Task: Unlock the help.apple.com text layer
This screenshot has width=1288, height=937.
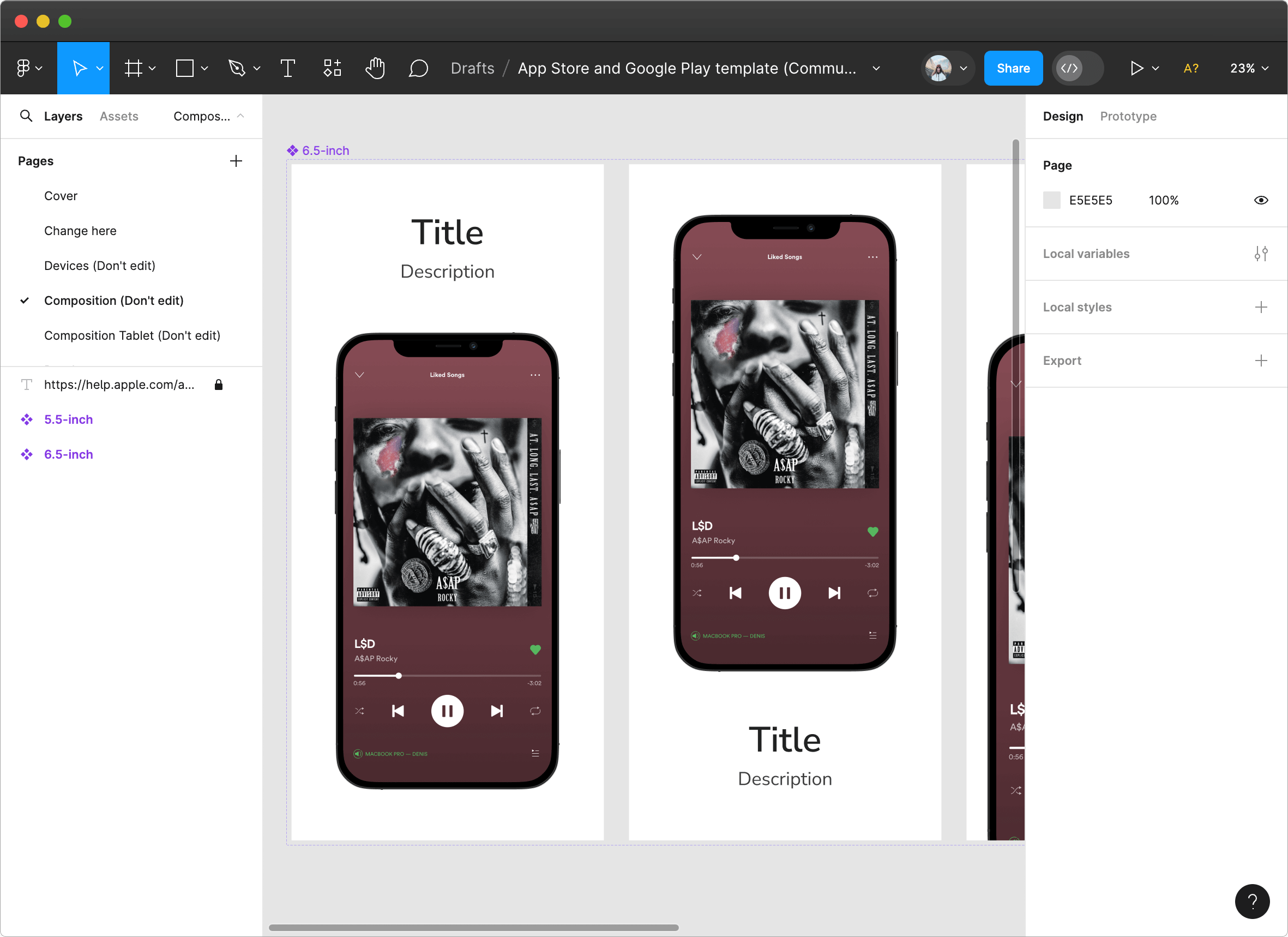Action: coord(219,385)
